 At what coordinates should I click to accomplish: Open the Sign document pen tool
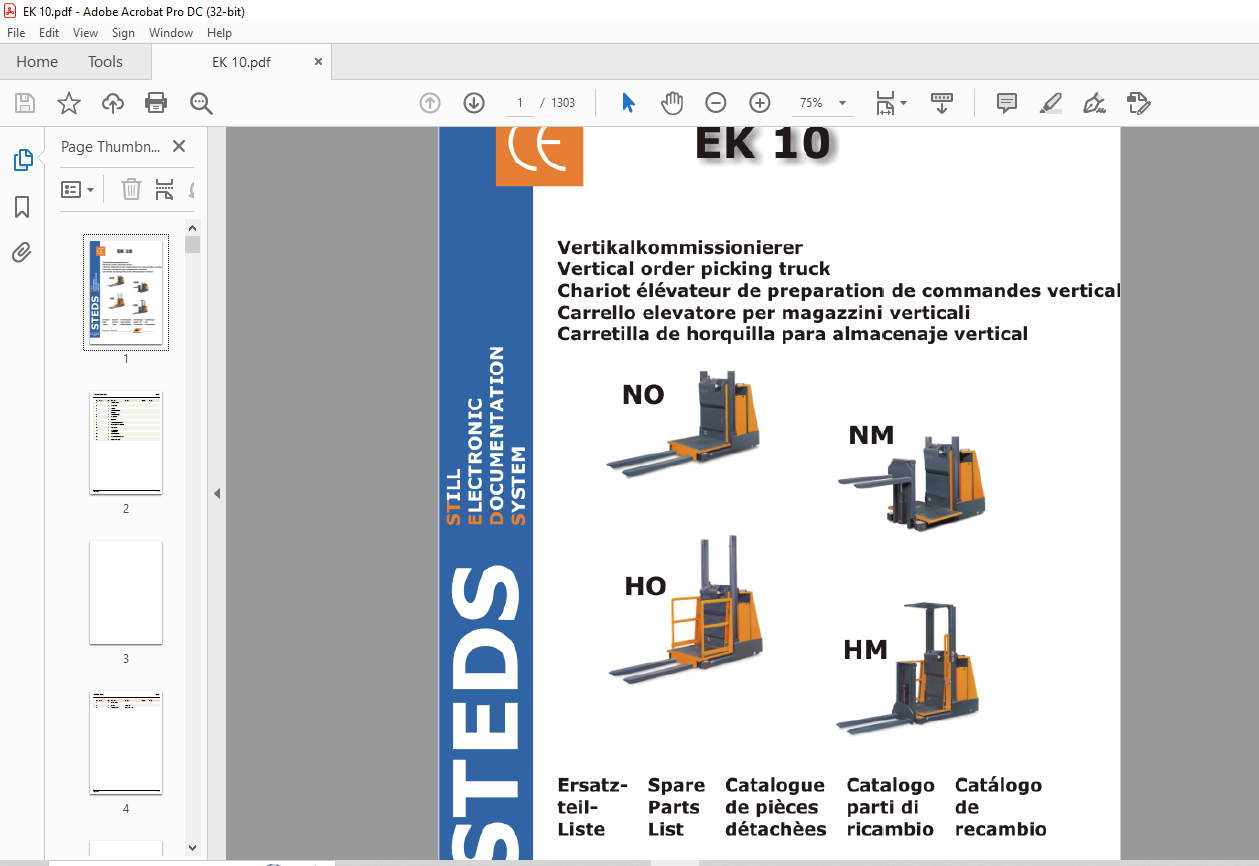click(1094, 103)
